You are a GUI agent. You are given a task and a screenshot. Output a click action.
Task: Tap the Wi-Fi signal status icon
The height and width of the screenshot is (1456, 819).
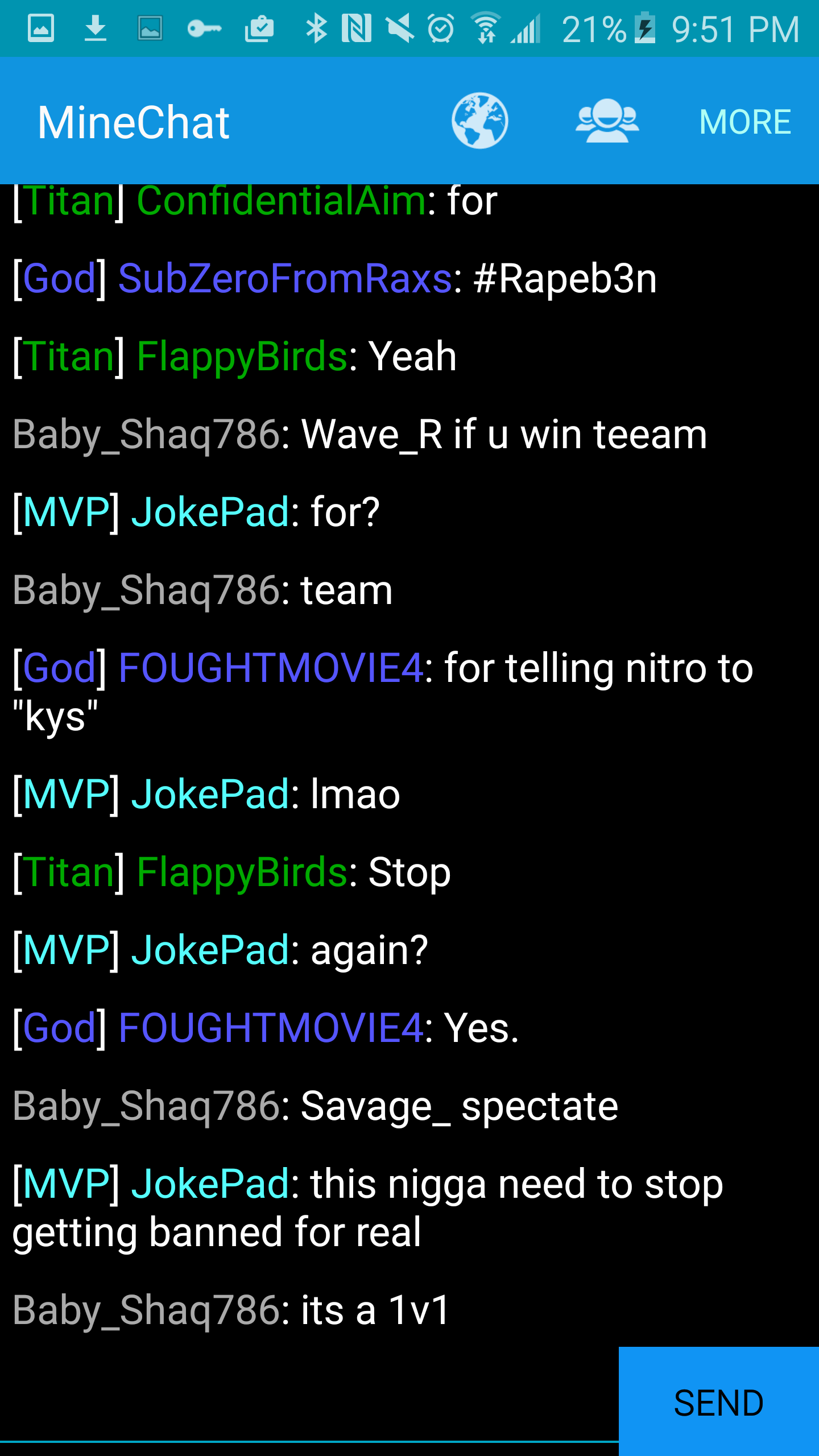point(485,28)
